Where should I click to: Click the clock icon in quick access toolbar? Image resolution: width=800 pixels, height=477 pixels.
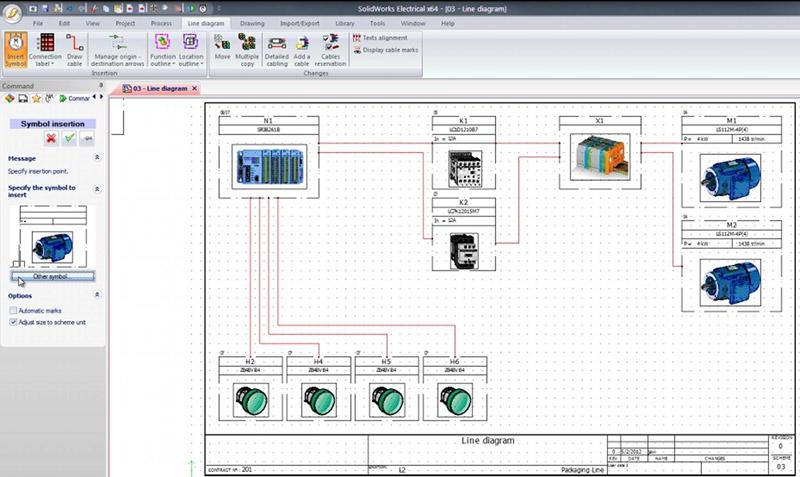203,9
